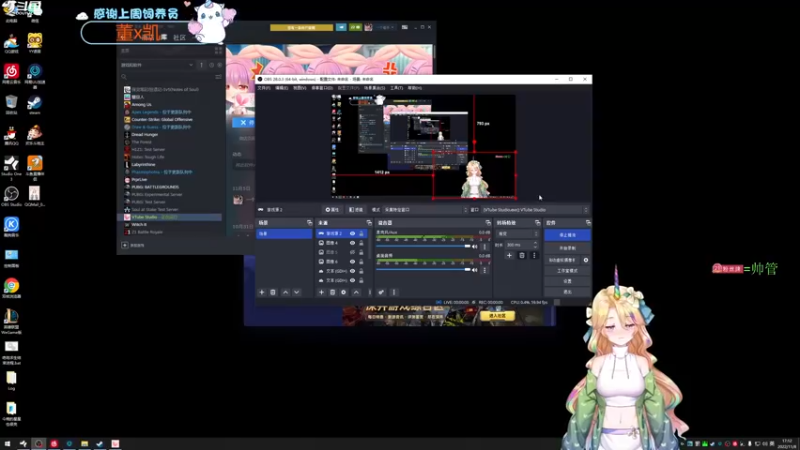This screenshot has height=450, width=800.
Task: Open OBS 停靠窗口(D) menu
Action: pyautogui.click(x=322, y=88)
